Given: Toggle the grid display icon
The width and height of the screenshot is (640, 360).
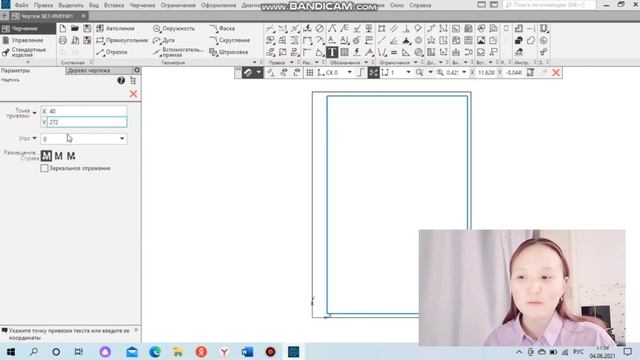Looking at the screenshot, I should pos(310,73).
